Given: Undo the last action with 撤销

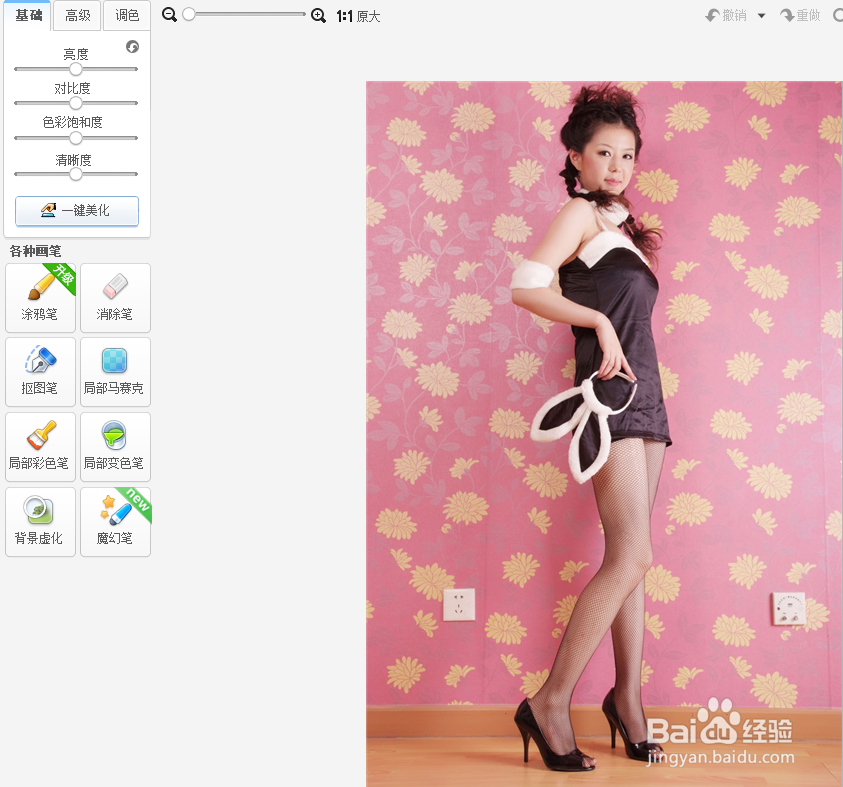Looking at the screenshot, I should pos(726,16).
